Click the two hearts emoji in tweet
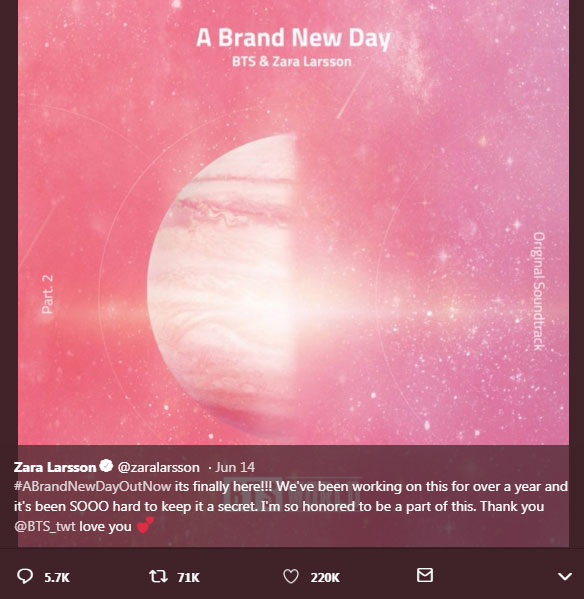The height and width of the screenshot is (599, 584). tap(145, 525)
